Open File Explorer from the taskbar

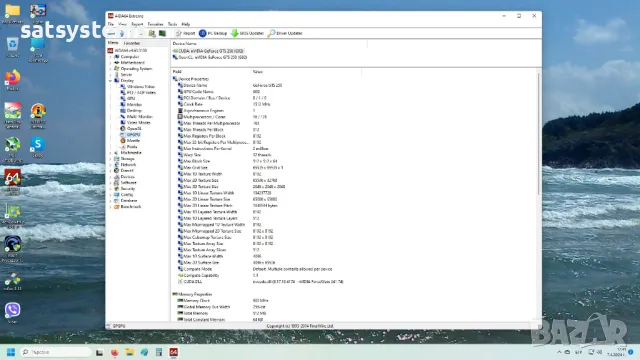[129, 352]
